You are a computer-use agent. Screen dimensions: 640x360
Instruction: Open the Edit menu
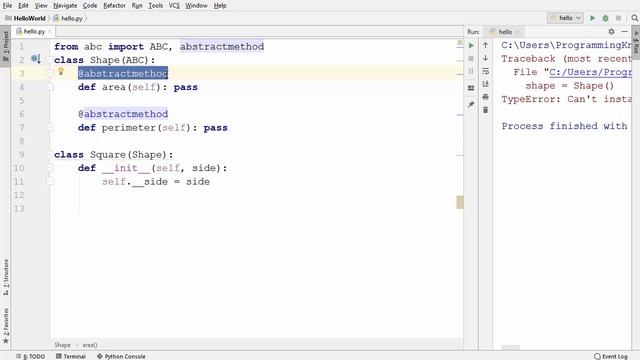pos(23,5)
